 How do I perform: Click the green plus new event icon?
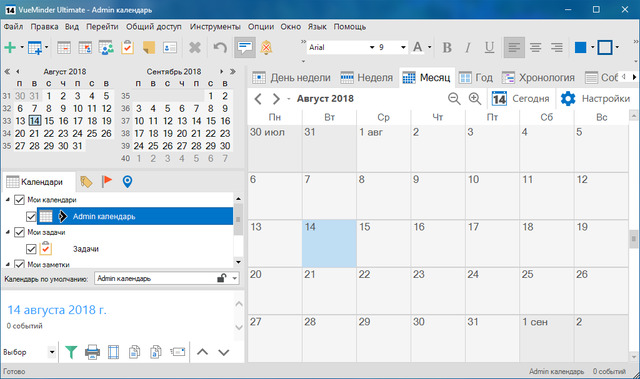[x=10, y=47]
